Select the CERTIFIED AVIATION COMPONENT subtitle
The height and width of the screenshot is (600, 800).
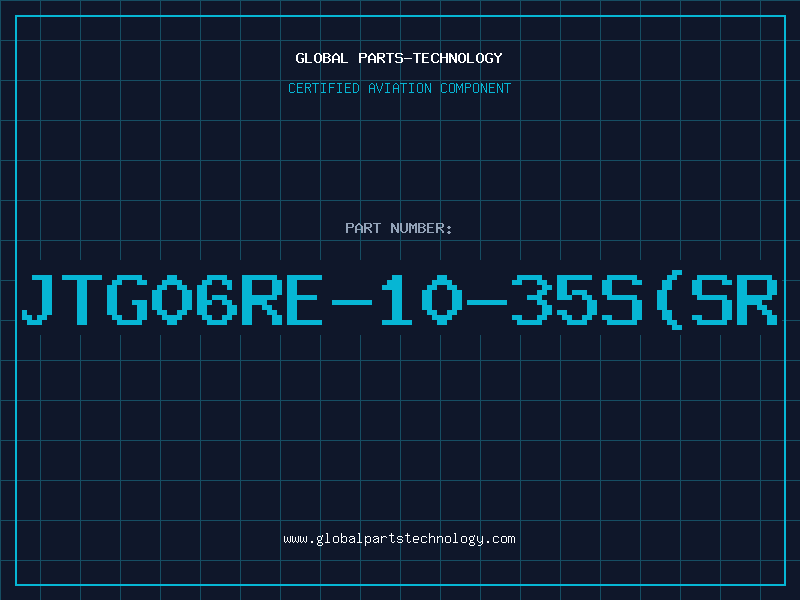(399, 88)
